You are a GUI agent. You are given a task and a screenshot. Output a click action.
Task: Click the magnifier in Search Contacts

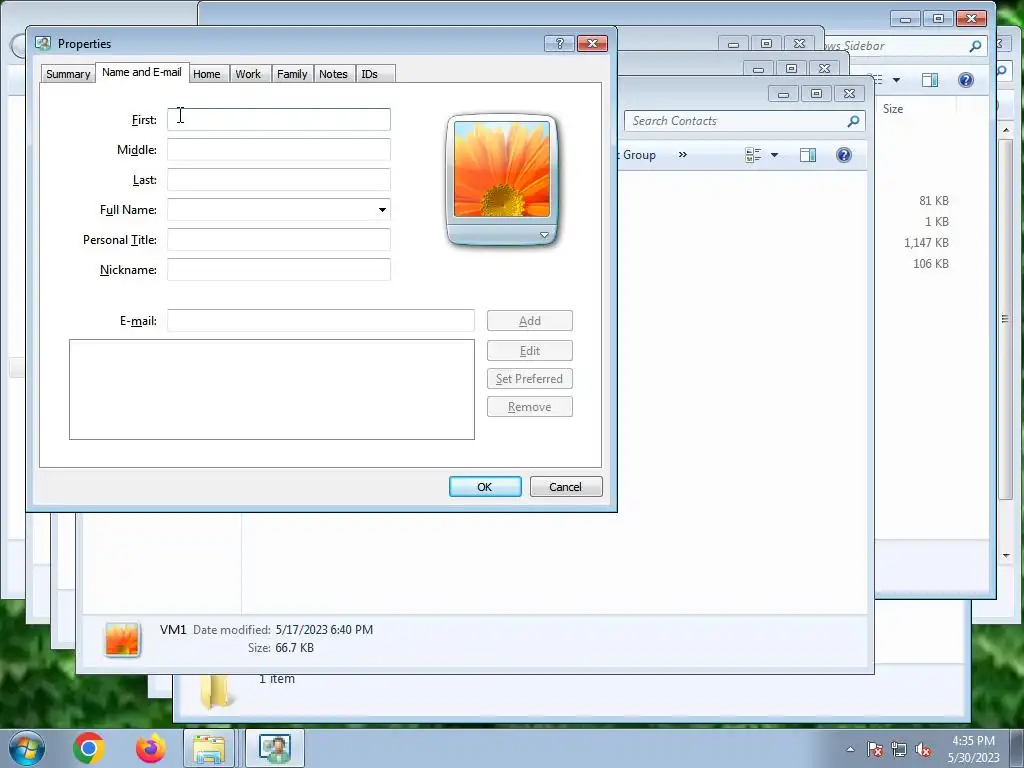(x=853, y=121)
